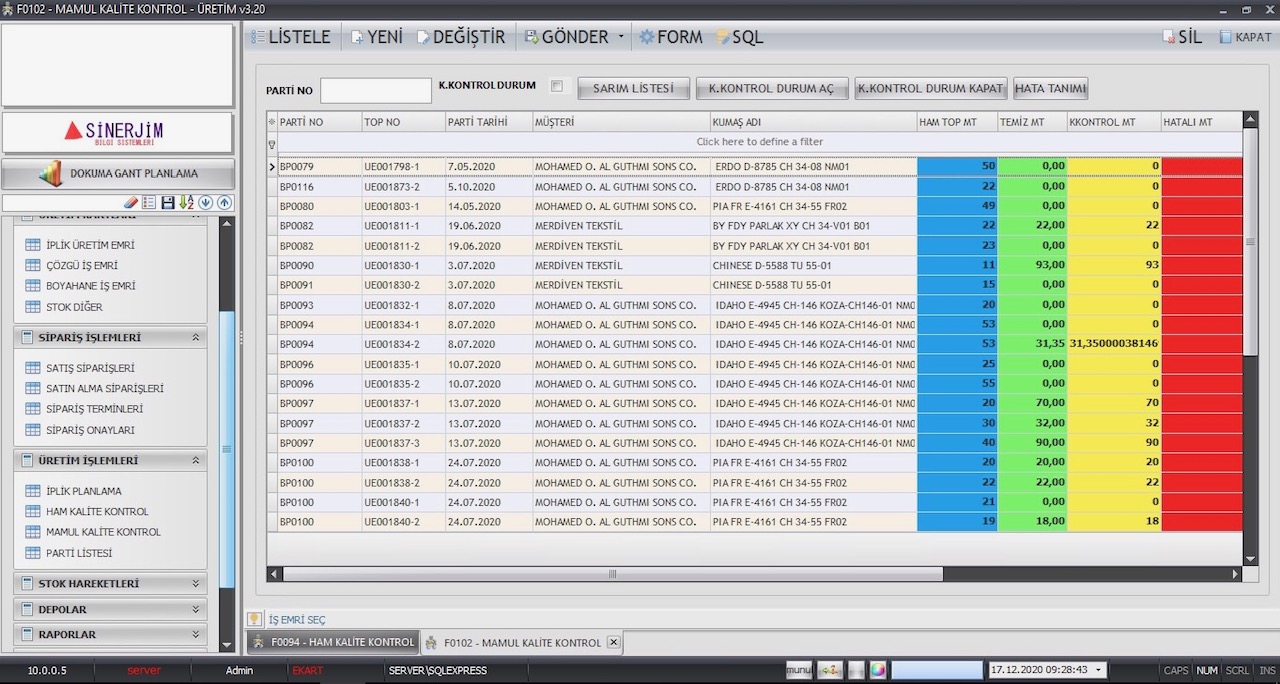This screenshot has width=1280, height=684.
Task: Create a new record with YENİ
Action: tap(376, 37)
